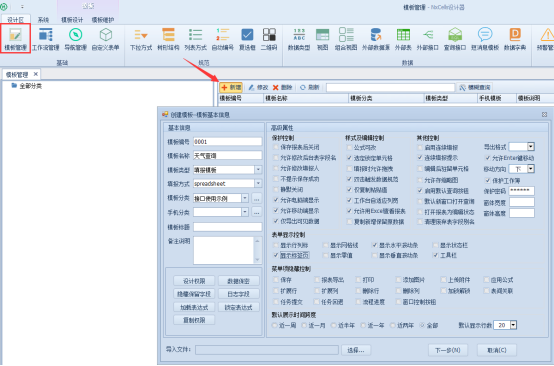The image size is (554, 366).
Task: Open 工作流管理 tool
Action: pos(46,39)
